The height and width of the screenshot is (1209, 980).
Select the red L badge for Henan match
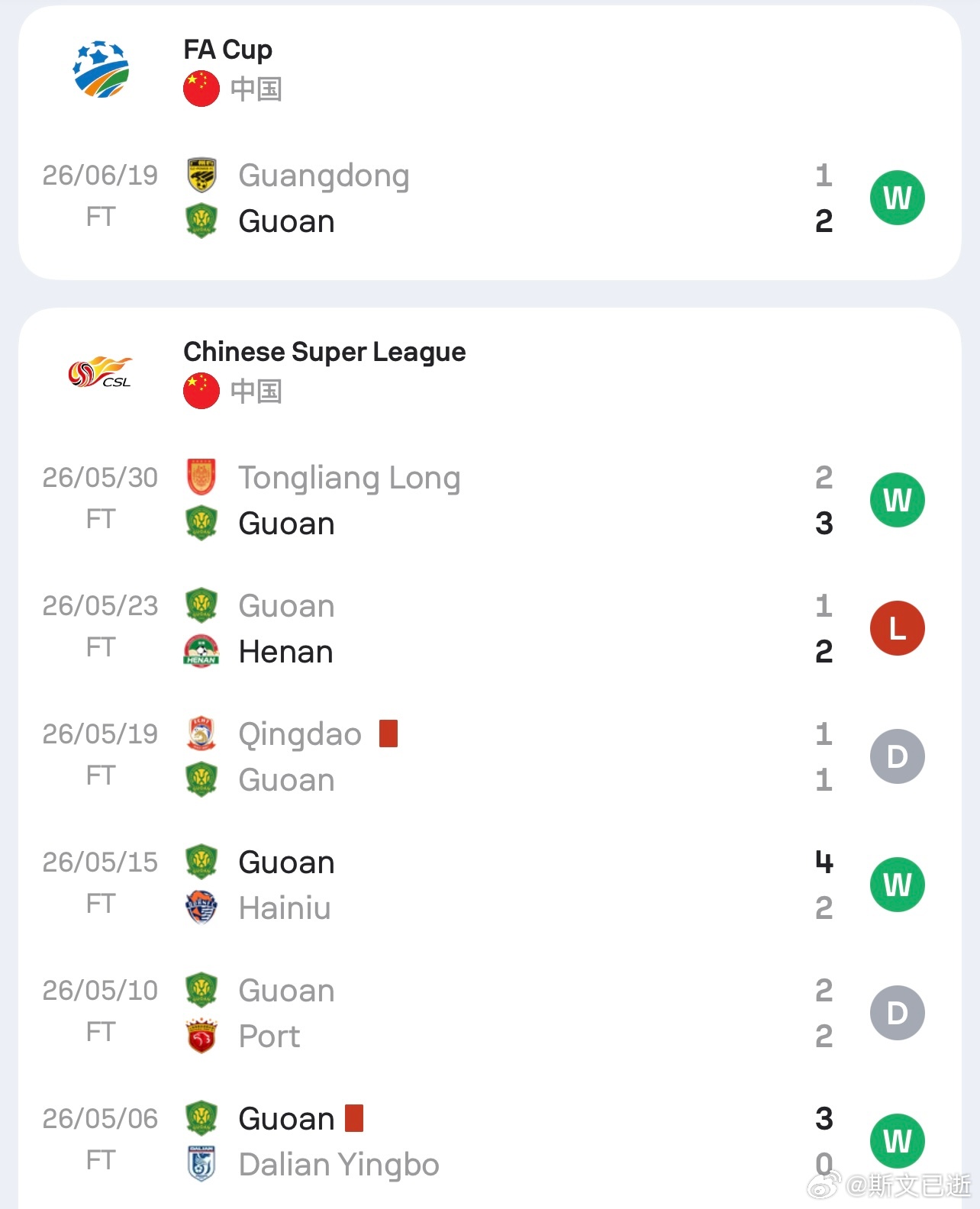tap(898, 628)
